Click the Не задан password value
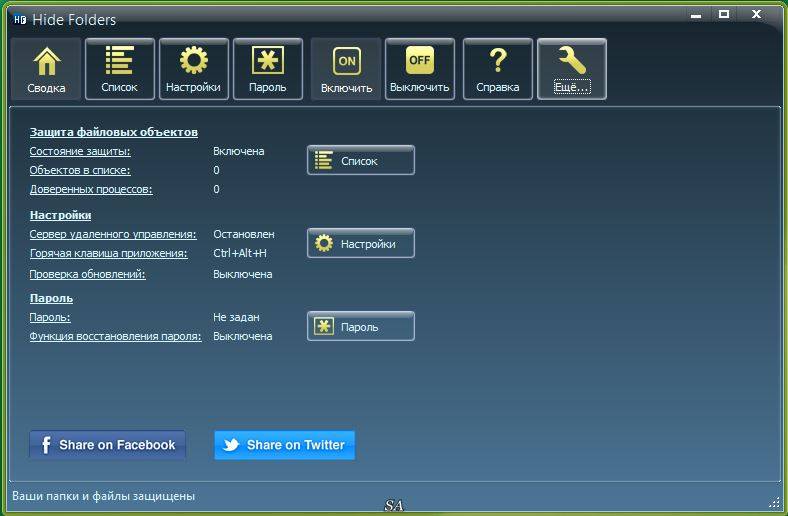This screenshot has width=788, height=516. pyautogui.click(x=236, y=318)
